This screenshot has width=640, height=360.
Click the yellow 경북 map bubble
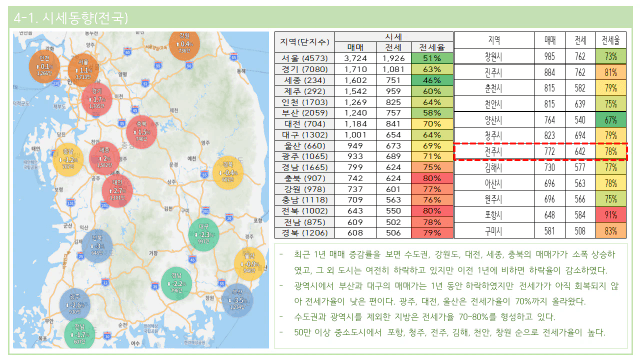point(228,173)
